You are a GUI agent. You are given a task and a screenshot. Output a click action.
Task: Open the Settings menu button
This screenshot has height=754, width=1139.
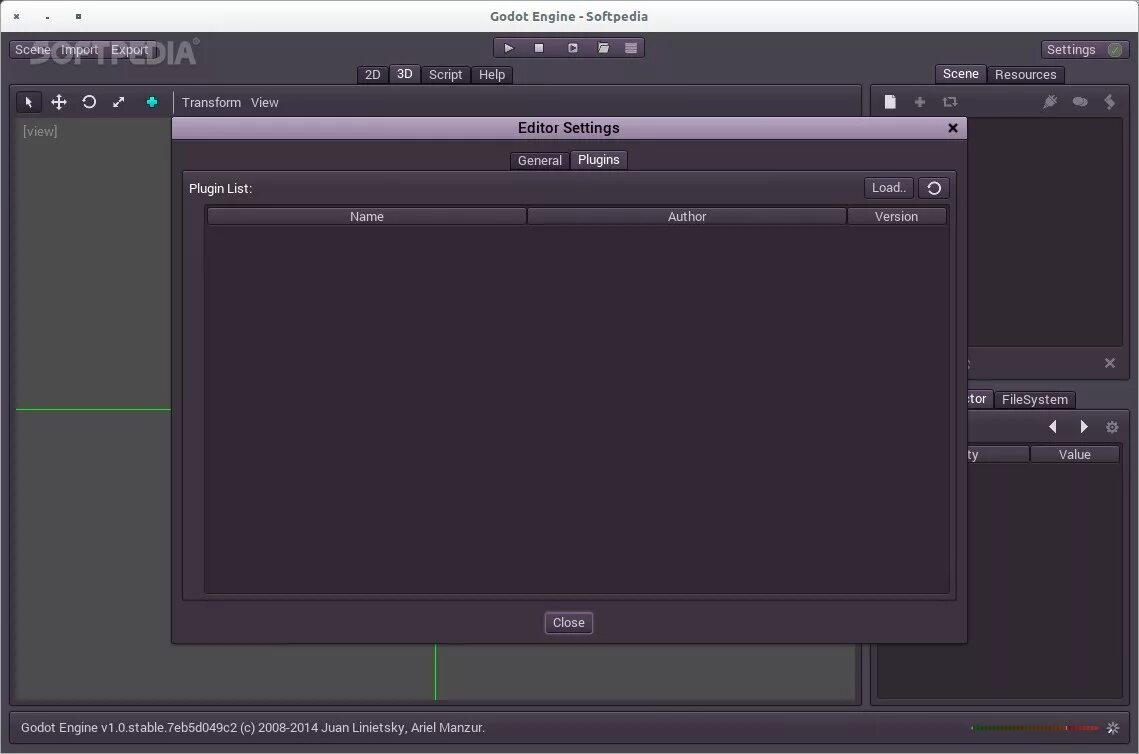click(1085, 49)
